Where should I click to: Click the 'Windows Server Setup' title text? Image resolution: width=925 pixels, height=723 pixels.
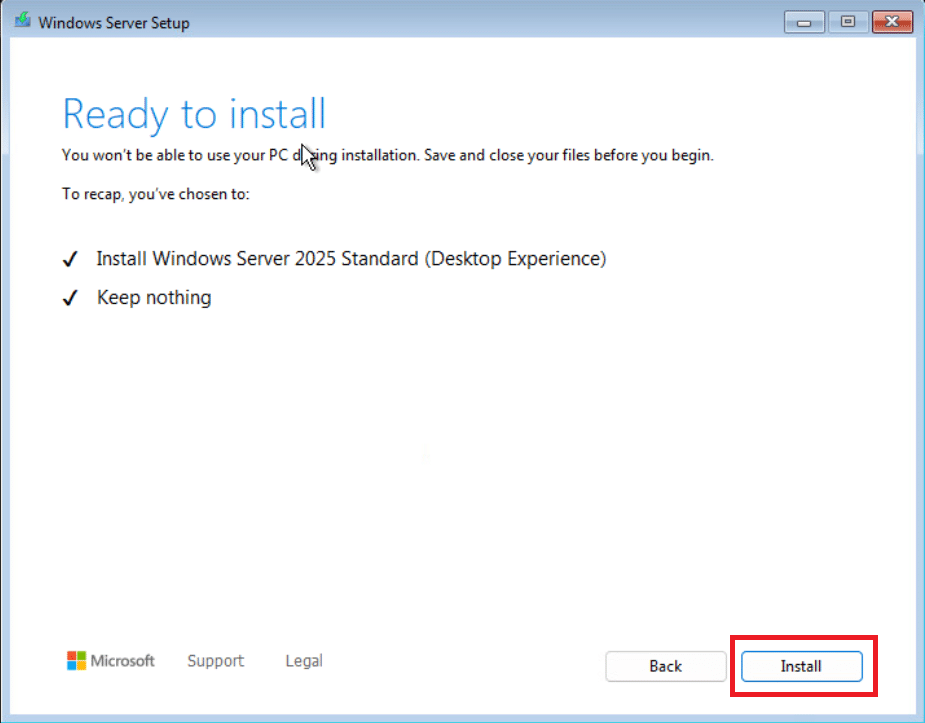(114, 23)
